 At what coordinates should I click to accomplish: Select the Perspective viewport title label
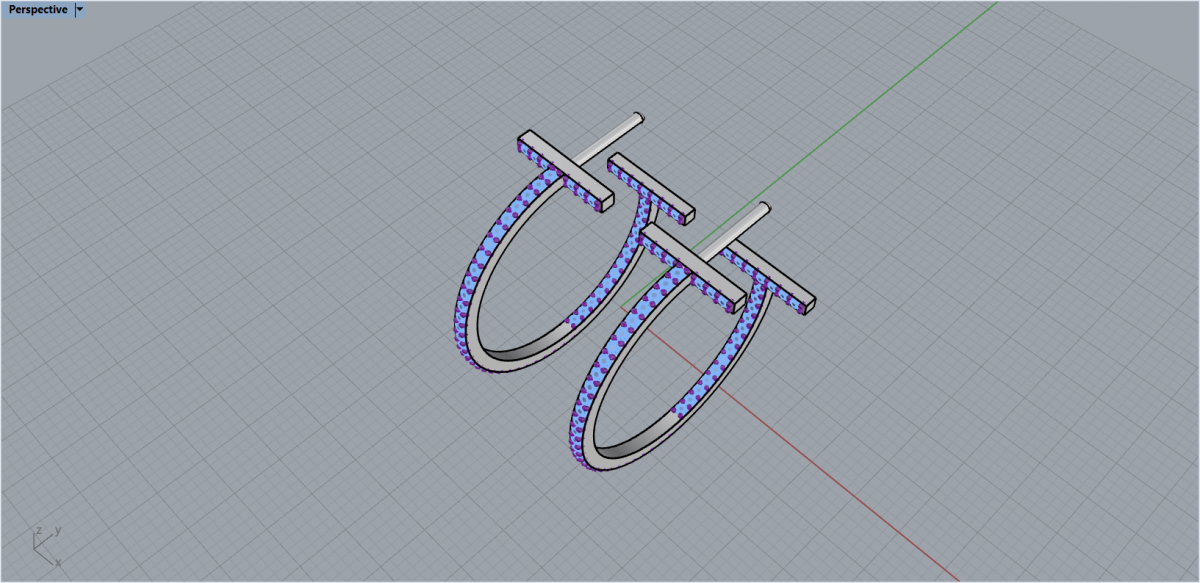(x=38, y=9)
